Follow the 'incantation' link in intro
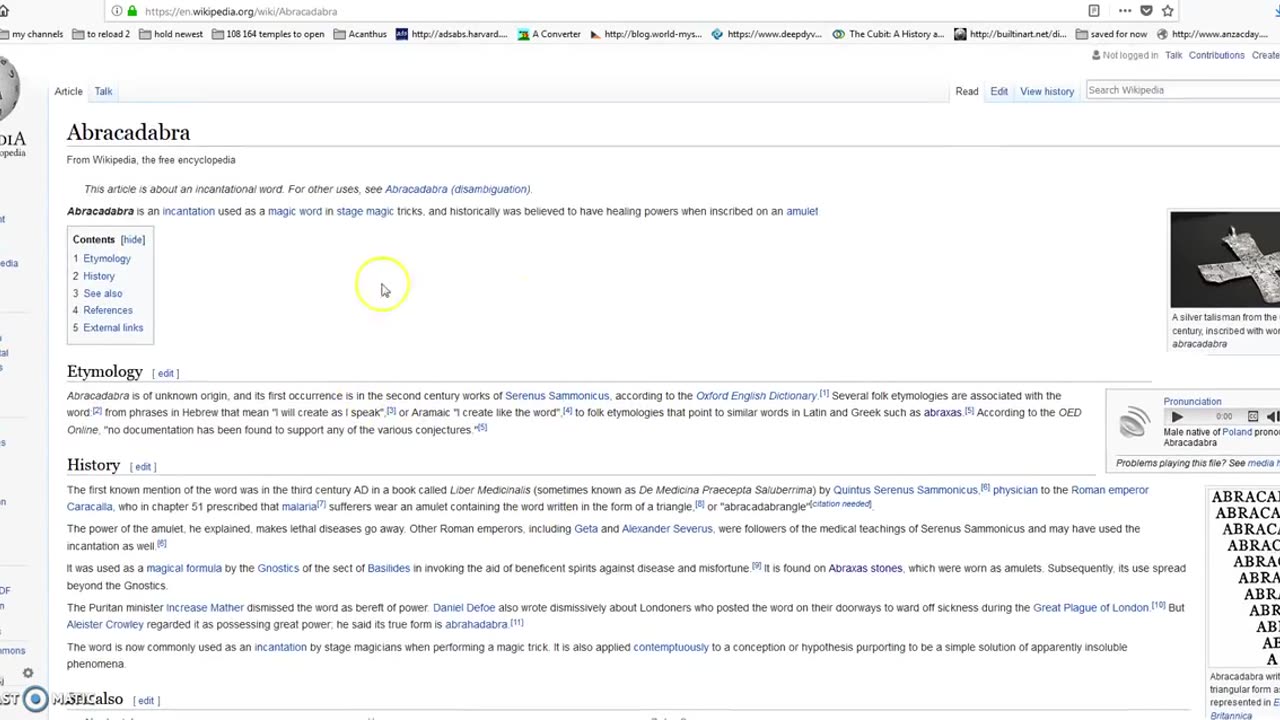The width and height of the screenshot is (1280, 720). coord(188,211)
